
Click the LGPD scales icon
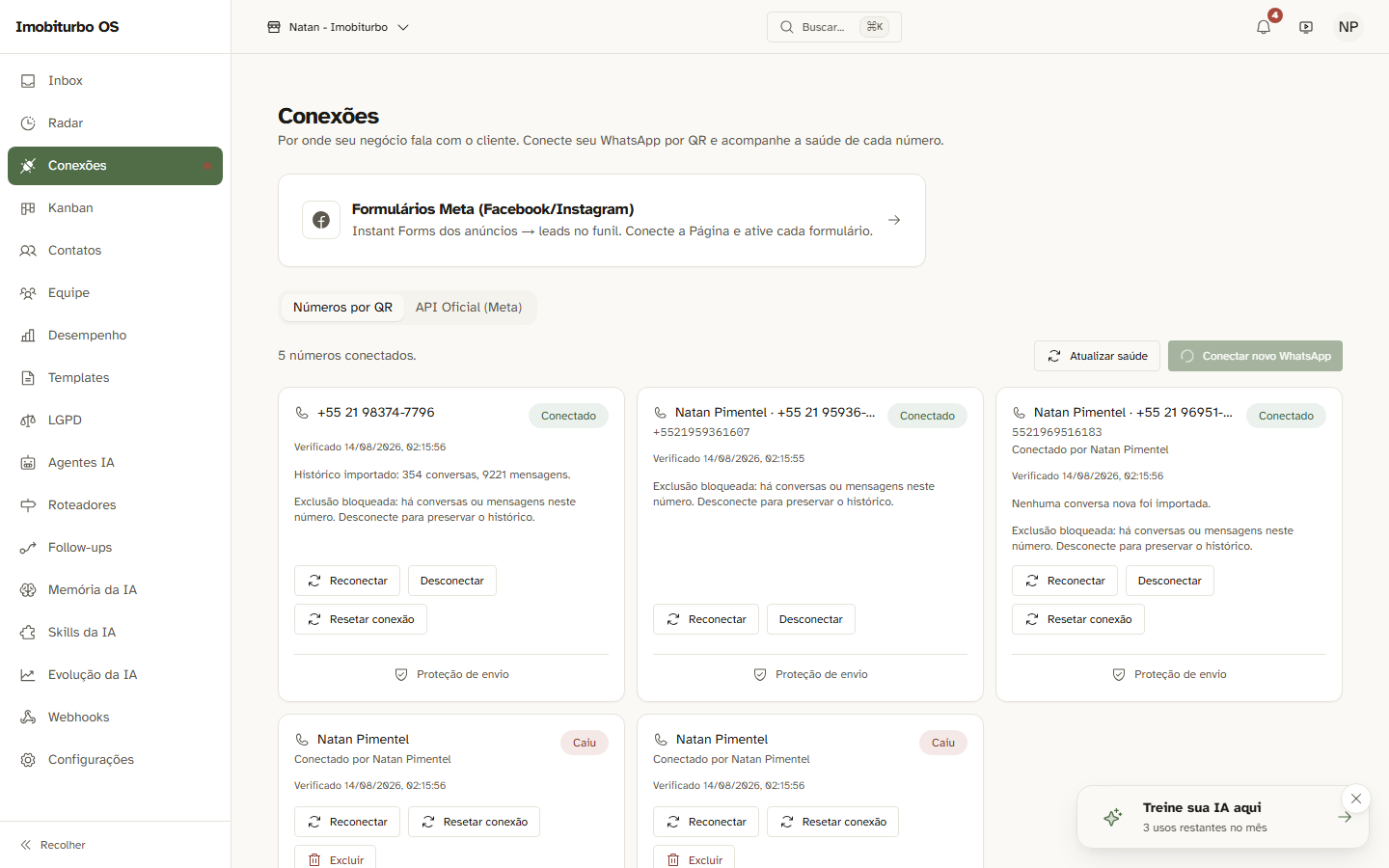click(28, 420)
